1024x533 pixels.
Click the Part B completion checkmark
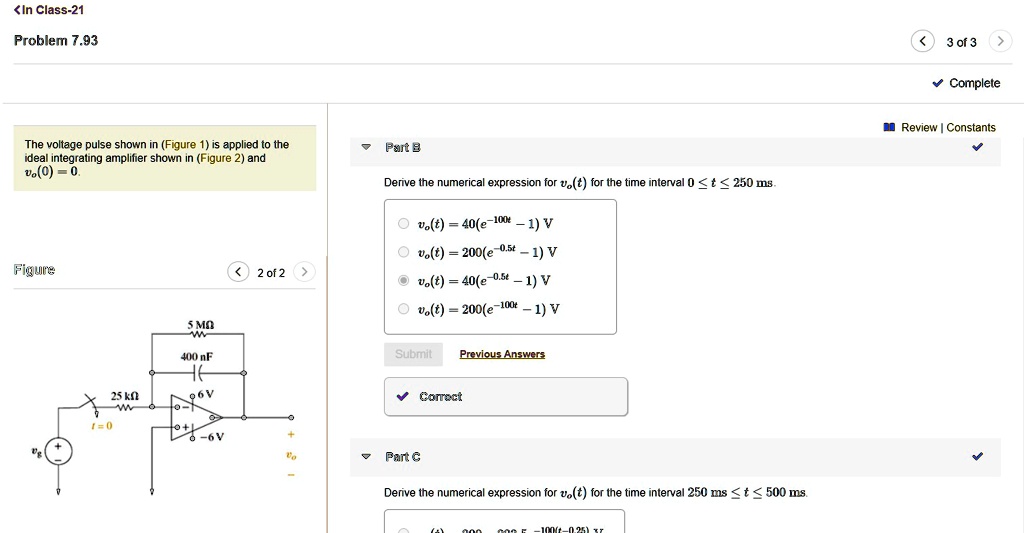977,148
